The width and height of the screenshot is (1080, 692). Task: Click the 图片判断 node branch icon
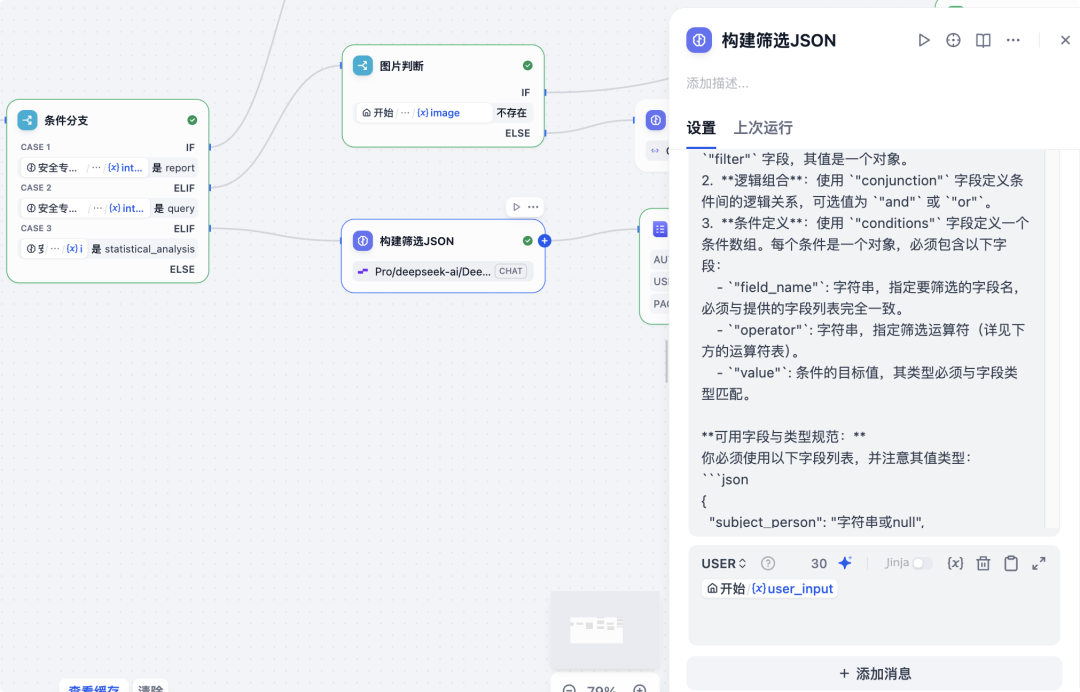(x=363, y=66)
